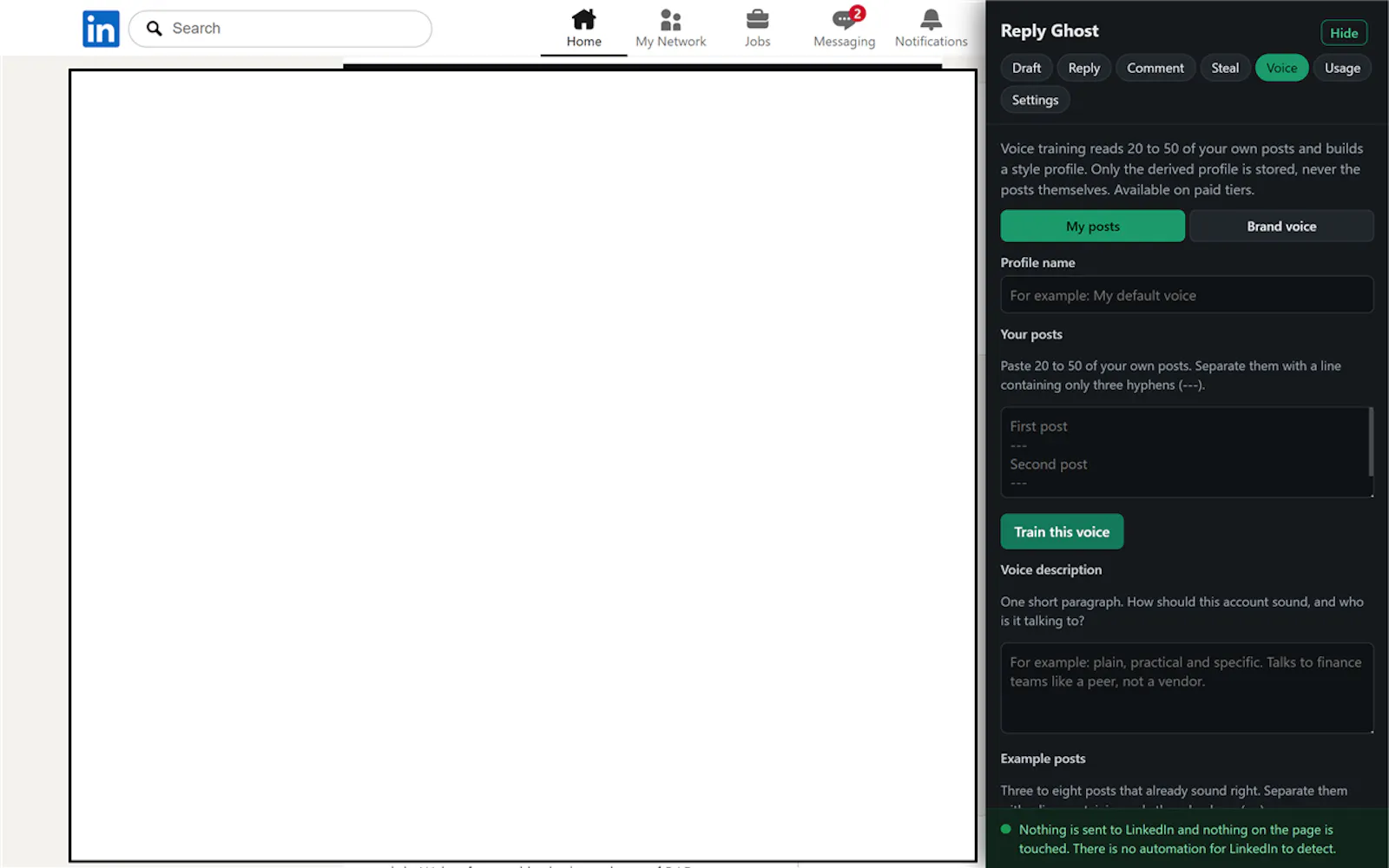
Task: Open Messaging with two unread
Action: point(844,29)
